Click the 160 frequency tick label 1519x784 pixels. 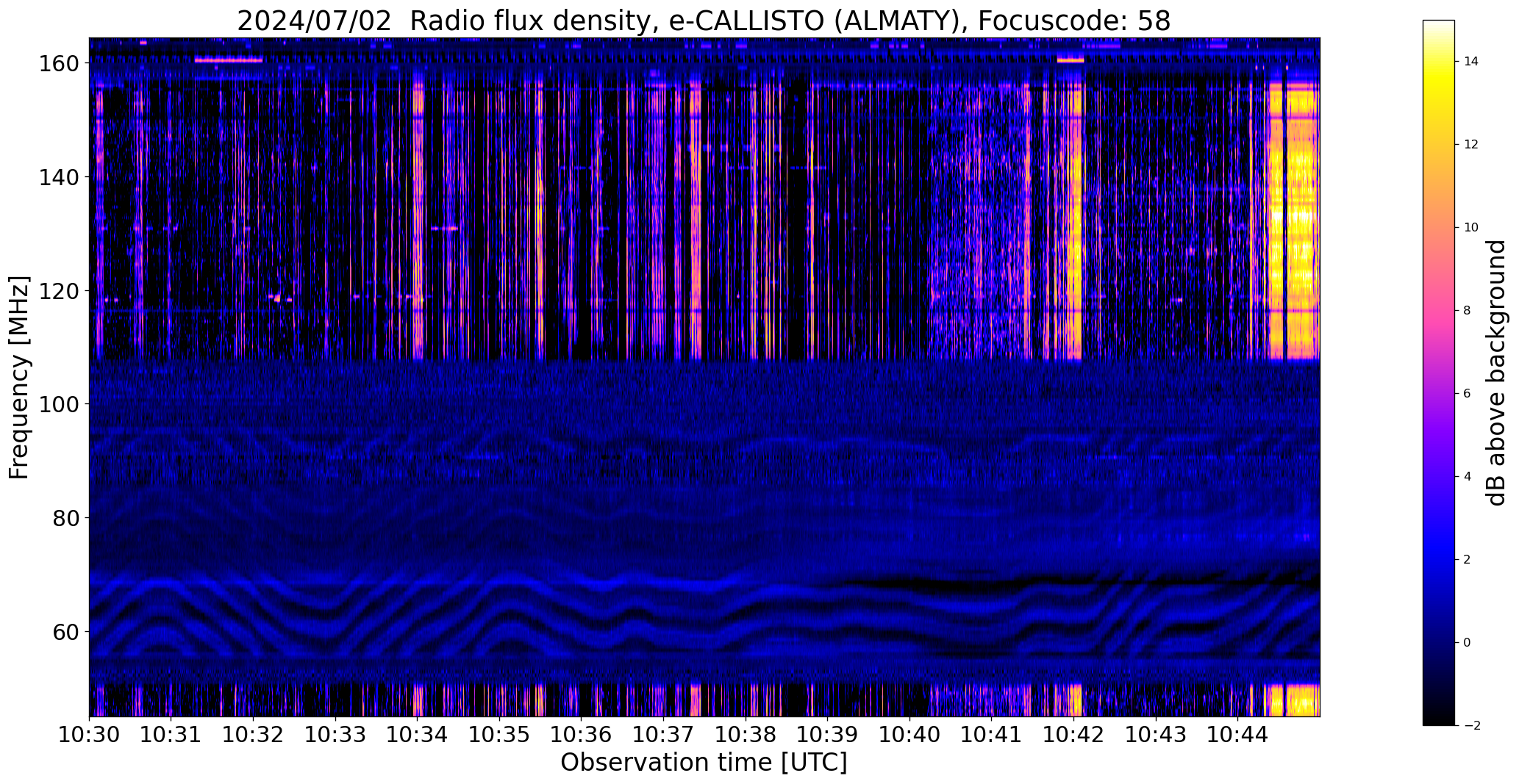tap(58, 64)
